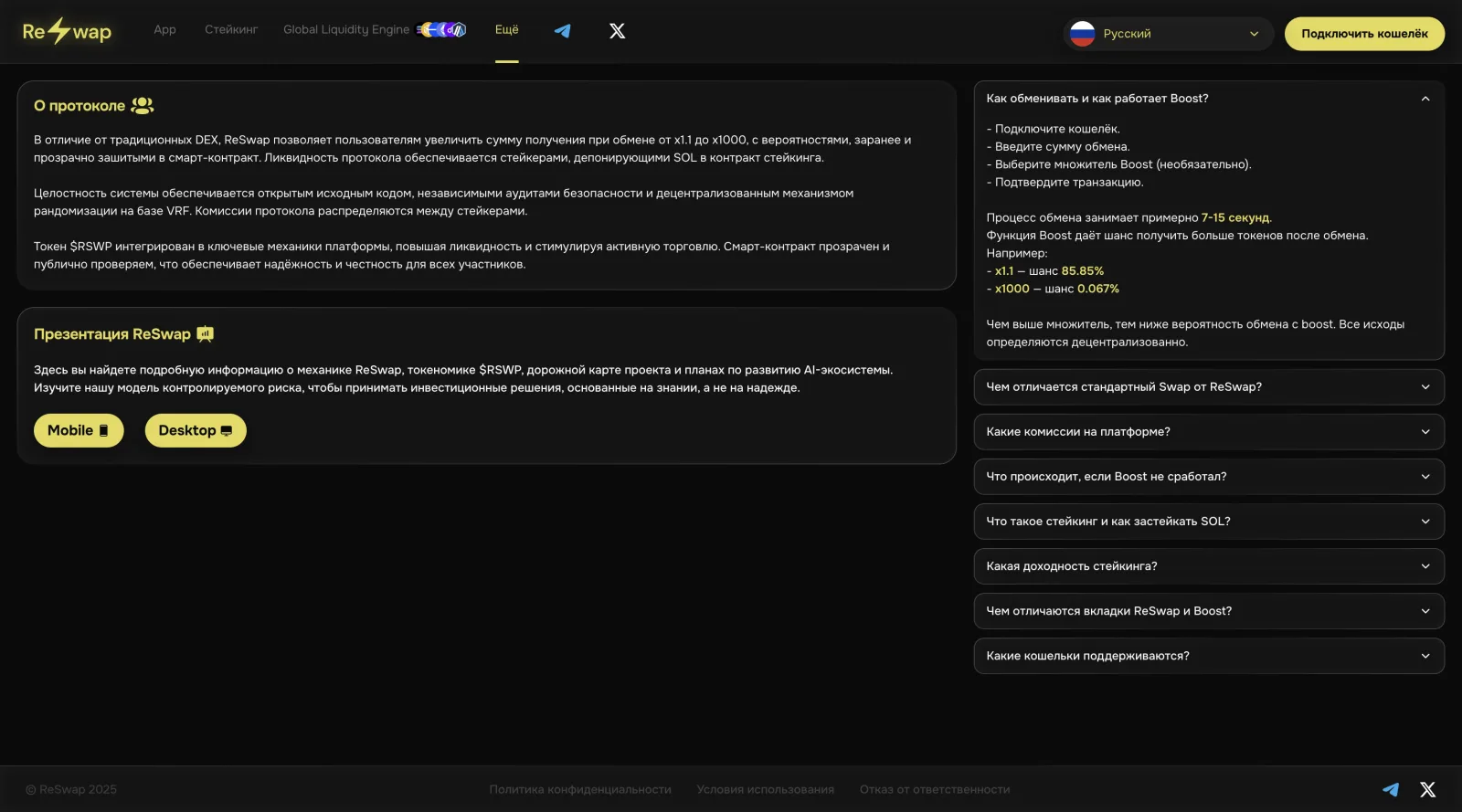Expand 'Какие комиссии на платформе?'

(1208, 432)
